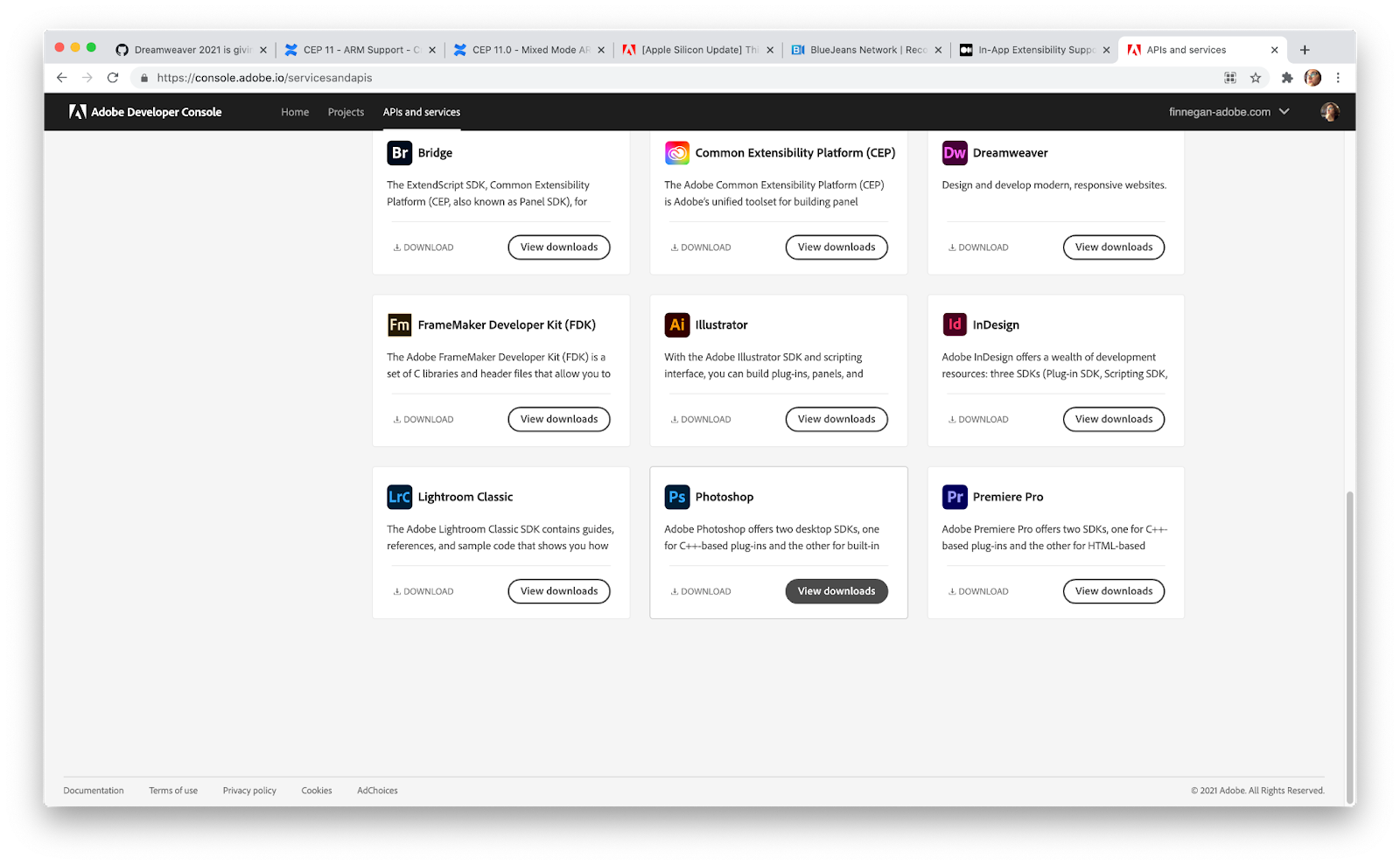The height and width of the screenshot is (865, 1400).
Task: Click DOWNLOAD label on Illustrator card
Action: point(701,420)
